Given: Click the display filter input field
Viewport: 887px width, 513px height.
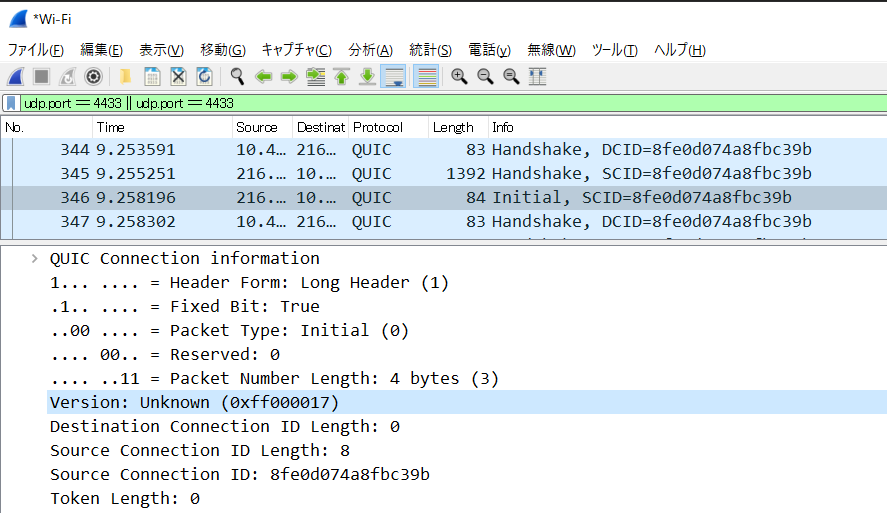Looking at the screenshot, I should point(453,104).
